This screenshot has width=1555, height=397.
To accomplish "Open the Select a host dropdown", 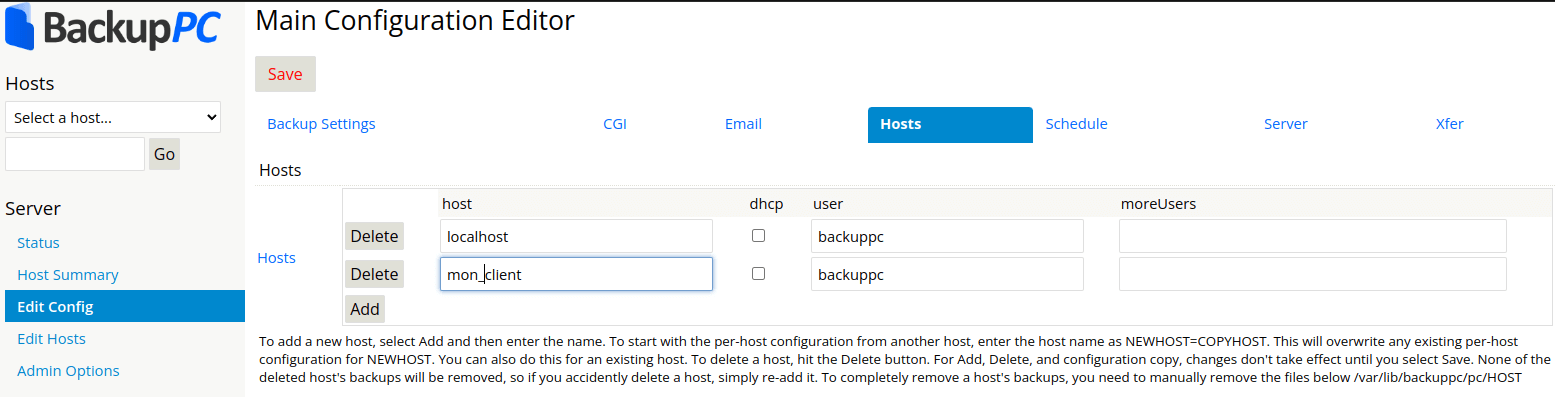I will pyautogui.click(x=113, y=117).
